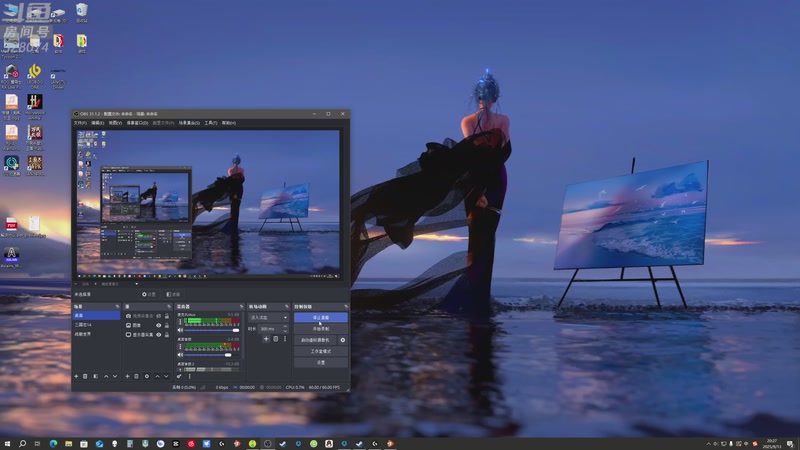The image size is (800, 450).
Task: Show the hidden video capture device source
Action: (x=159, y=316)
